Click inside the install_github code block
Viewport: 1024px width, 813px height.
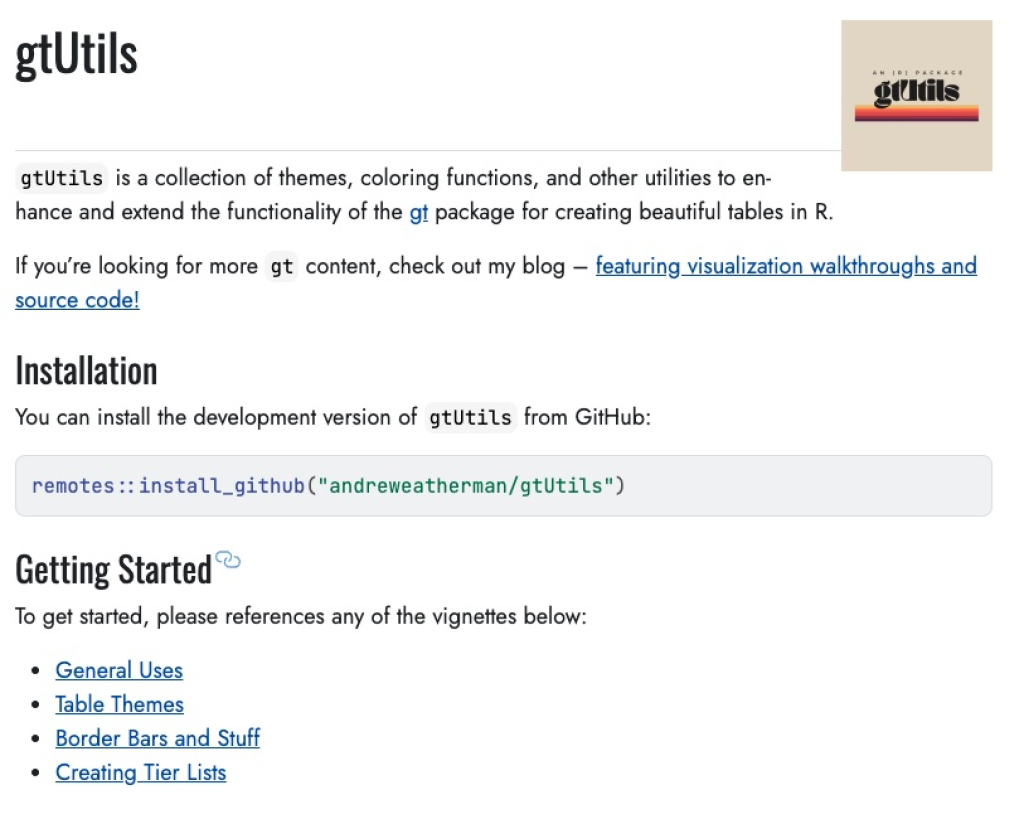504,486
